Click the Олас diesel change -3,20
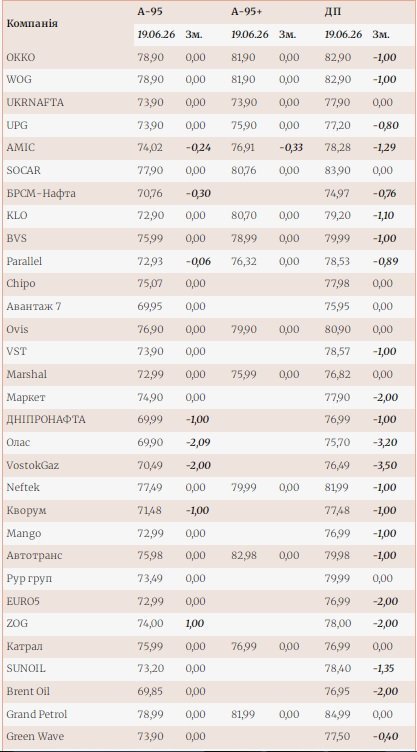This screenshot has width=417, height=752. (x=385, y=442)
